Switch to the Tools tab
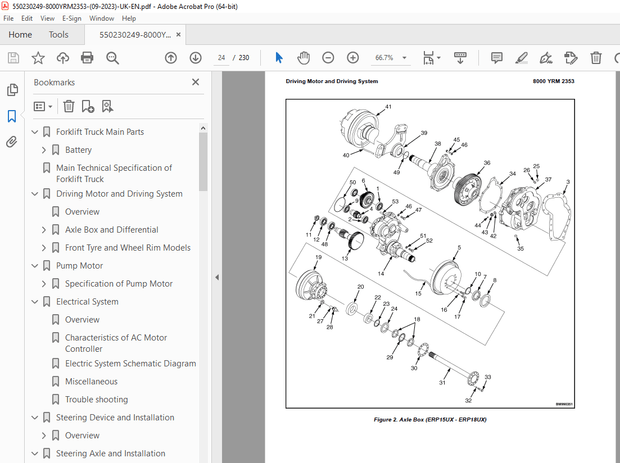This screenshot has height=463, width=620. coord(58,34)
